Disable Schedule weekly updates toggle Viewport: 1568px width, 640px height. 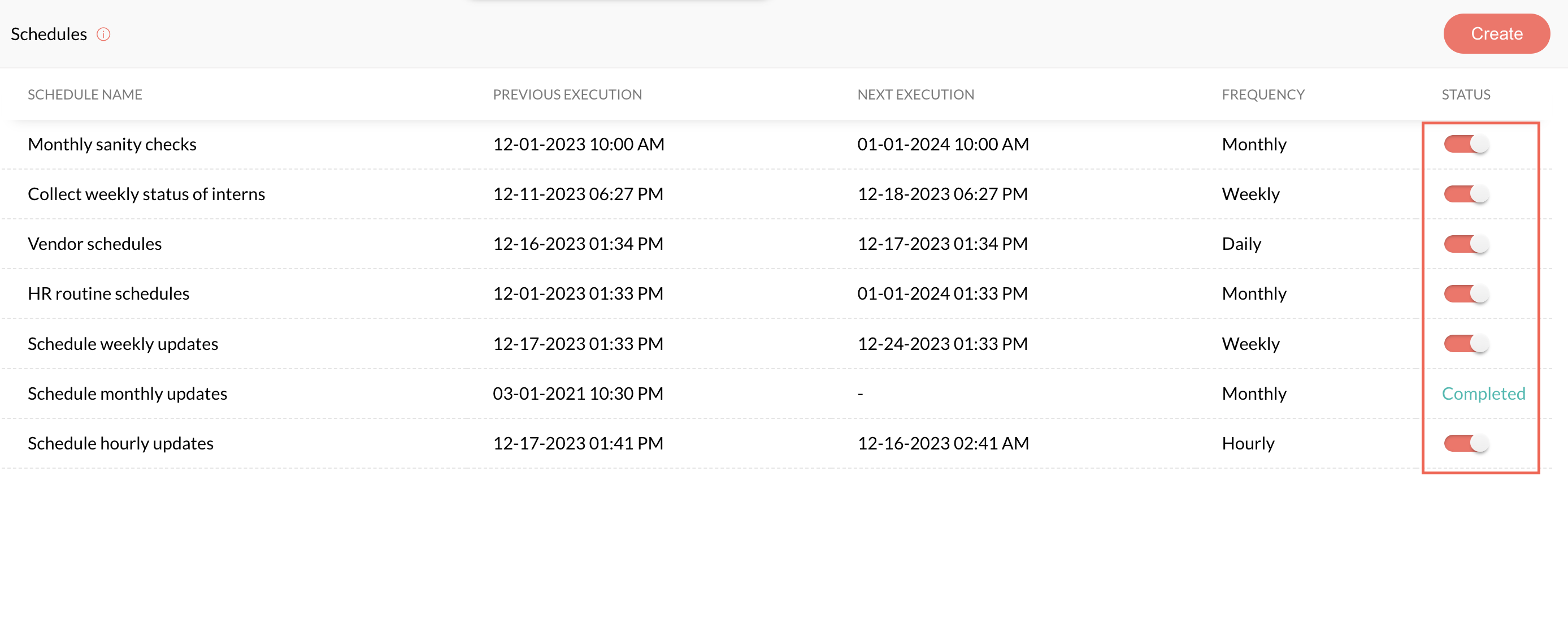(x=1466, y=344)
